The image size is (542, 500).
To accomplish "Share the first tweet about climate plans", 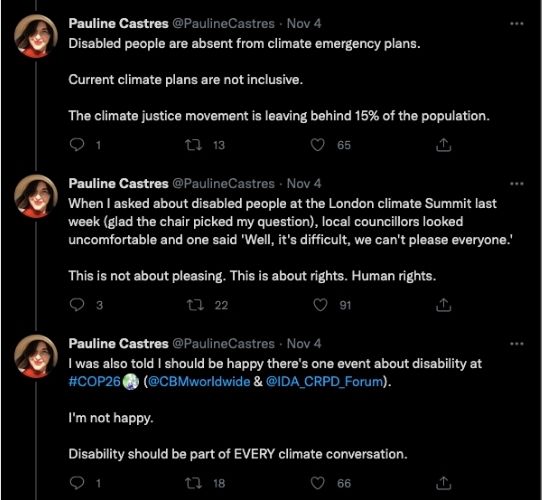I will [443, 145].
